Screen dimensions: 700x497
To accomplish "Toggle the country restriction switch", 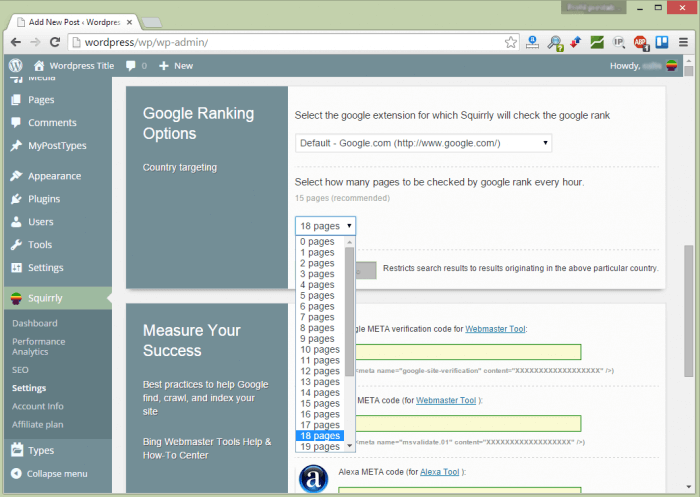I will 366,269.
